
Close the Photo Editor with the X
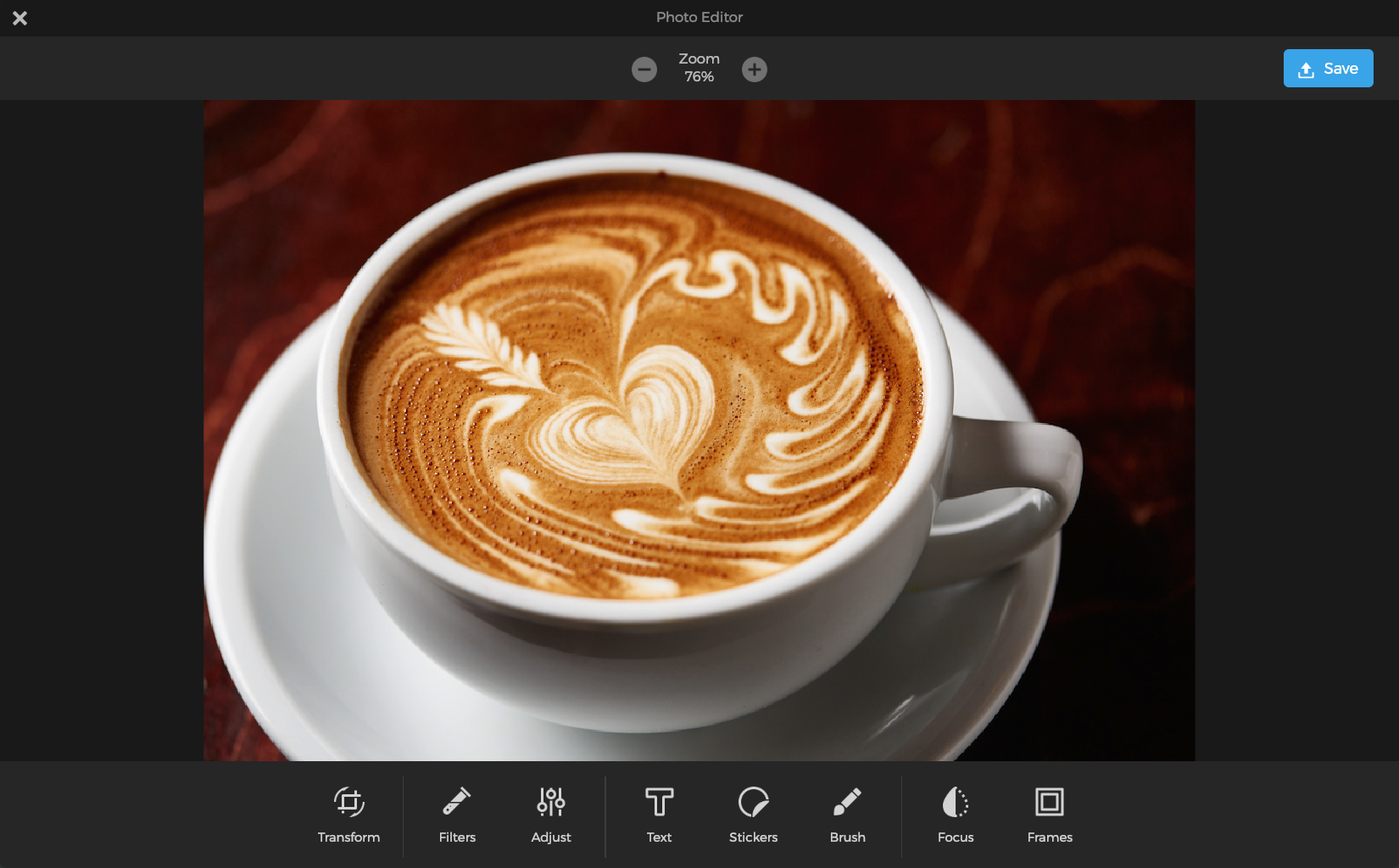click(x=20, y=18)
